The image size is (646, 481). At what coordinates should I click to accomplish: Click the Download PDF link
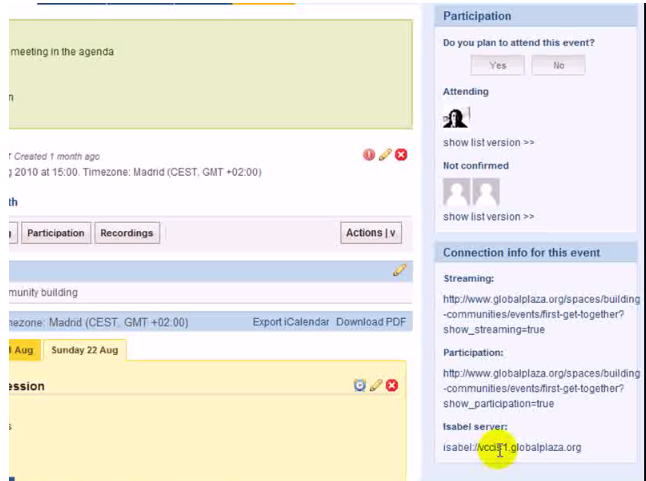click(x=371, y=322)
